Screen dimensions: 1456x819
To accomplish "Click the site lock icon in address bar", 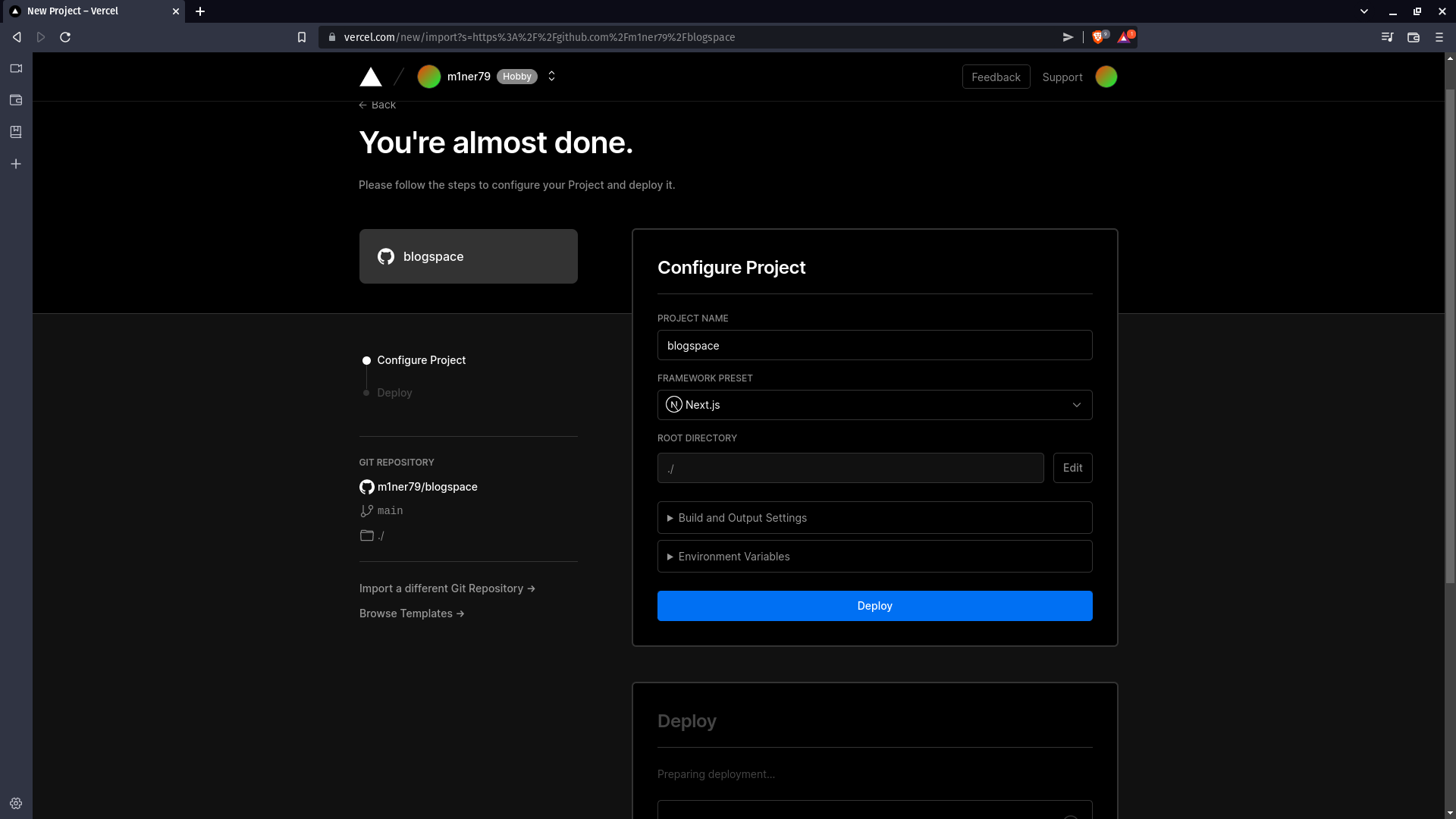I will coord(332,37).
